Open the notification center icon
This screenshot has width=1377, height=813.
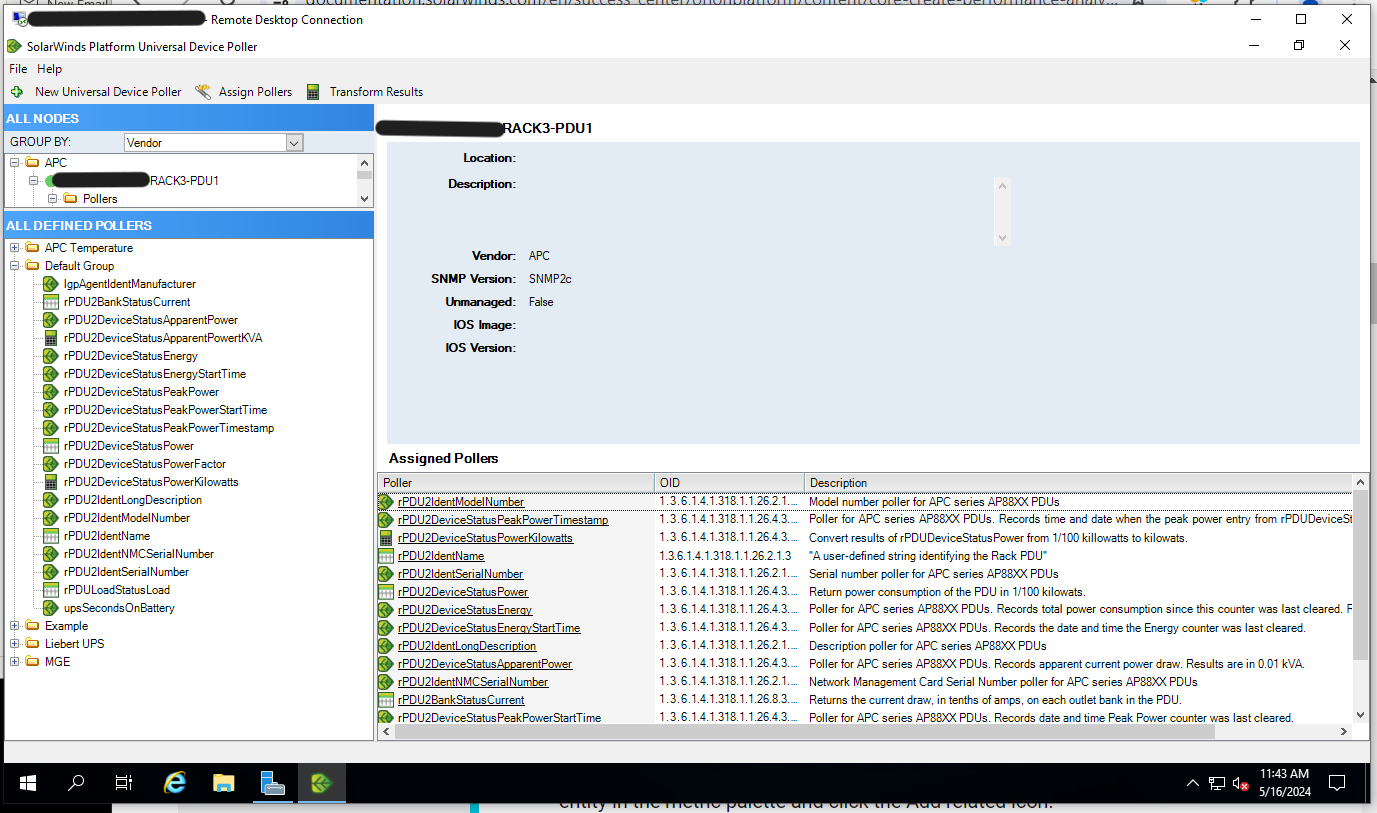1337,783
